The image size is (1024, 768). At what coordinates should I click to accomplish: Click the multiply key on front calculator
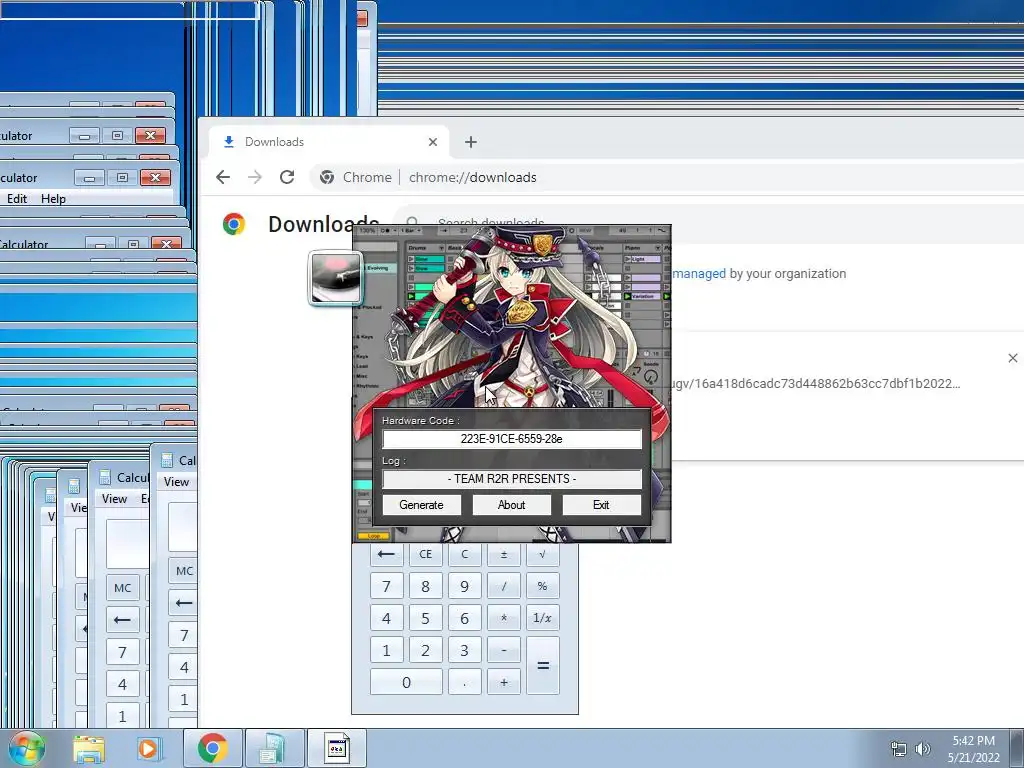(x=504, y=618)
